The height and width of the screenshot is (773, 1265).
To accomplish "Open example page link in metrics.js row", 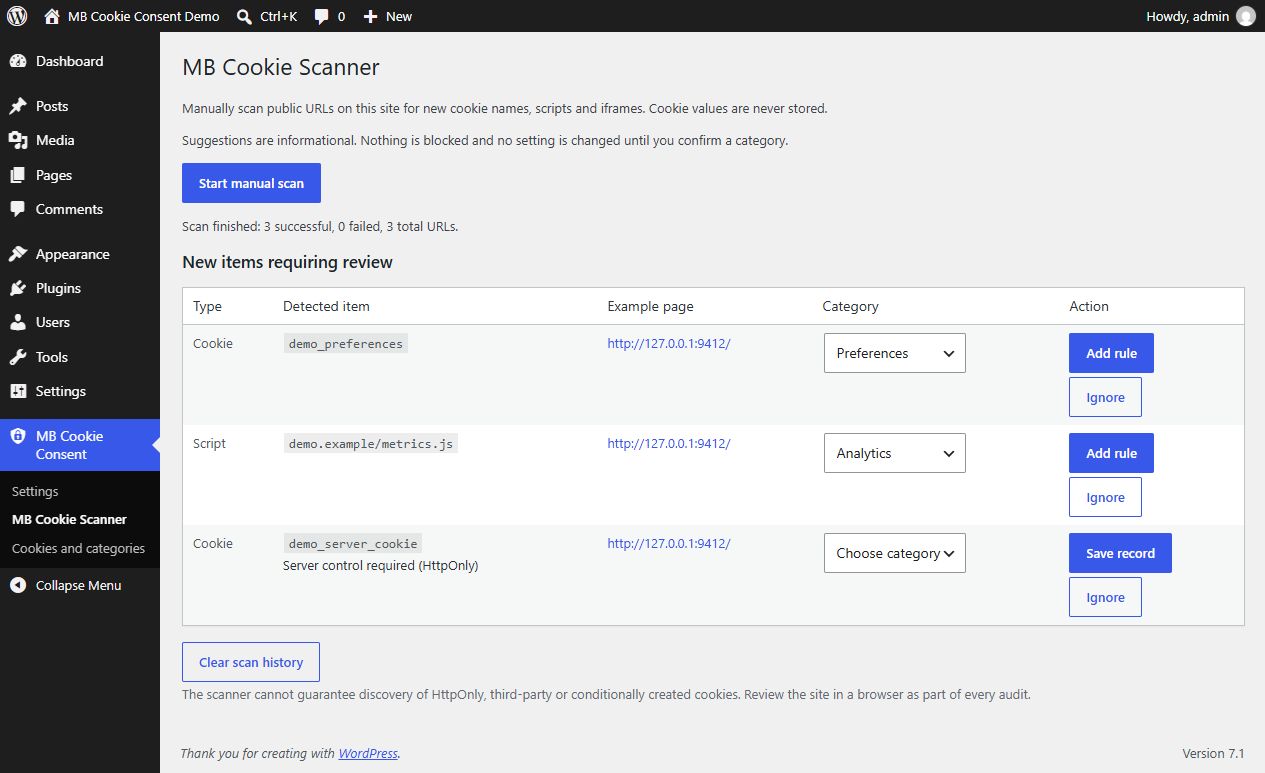I will point(669,443).
